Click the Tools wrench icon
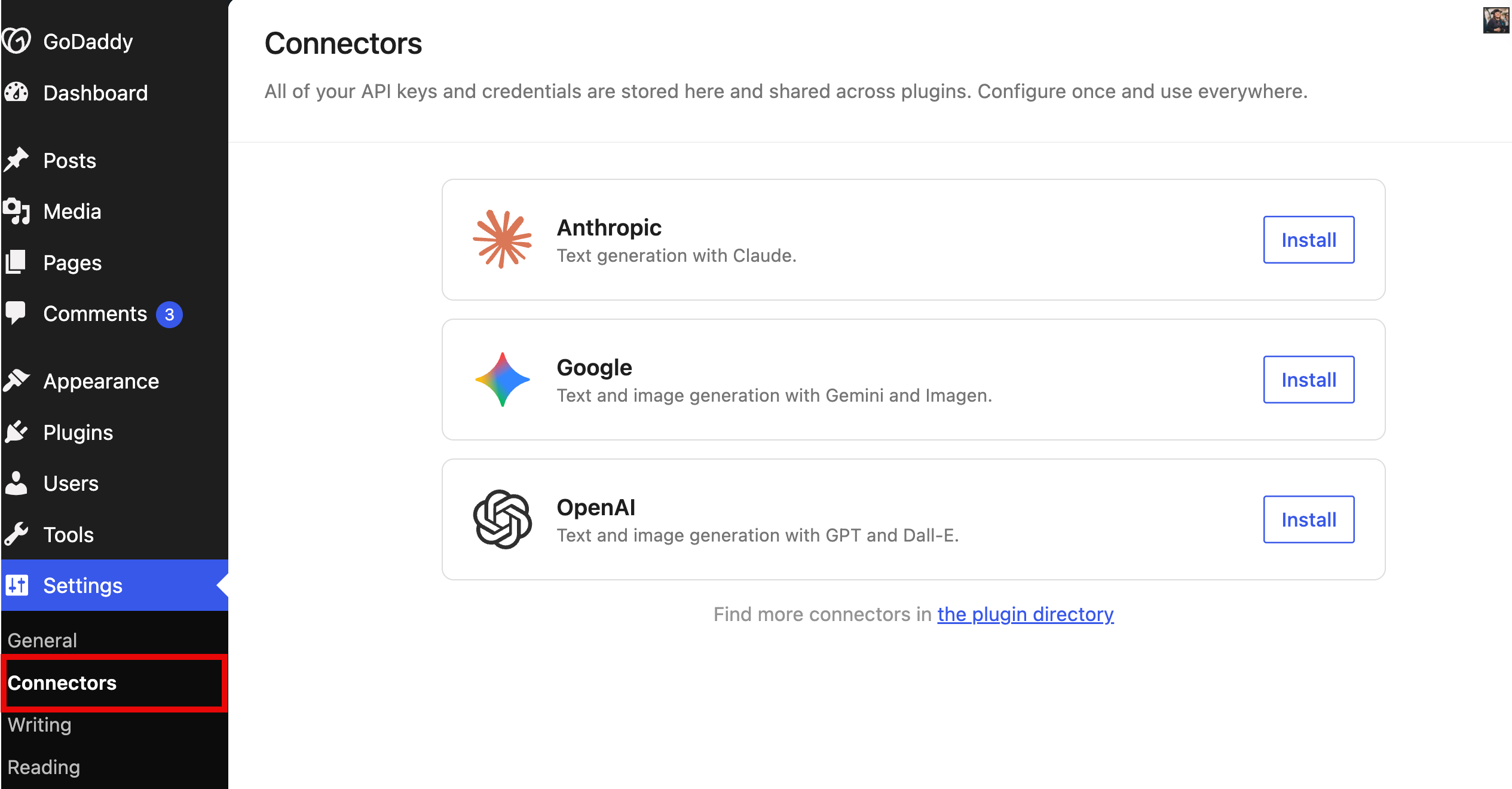 point(17,534)
